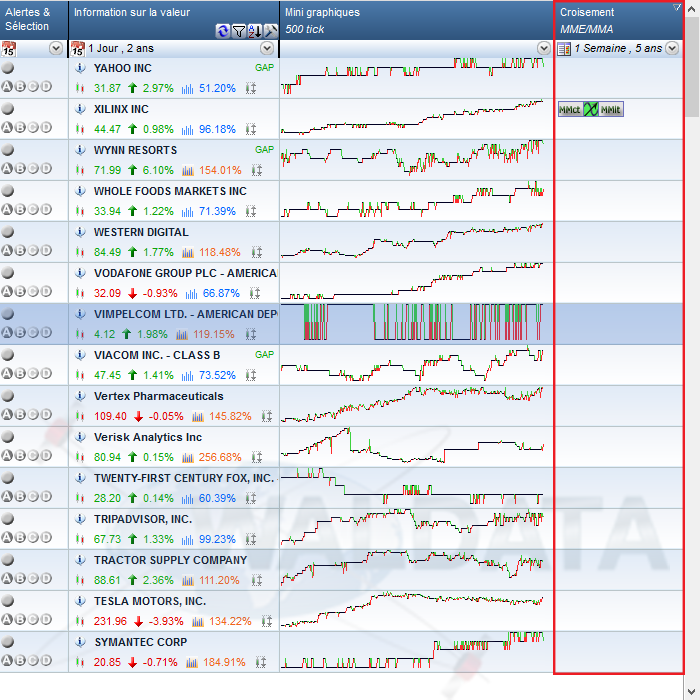The width and height of the screenshot is (700, 700).
Task: Click the scroll up arrow
Action: coord(693,9)
